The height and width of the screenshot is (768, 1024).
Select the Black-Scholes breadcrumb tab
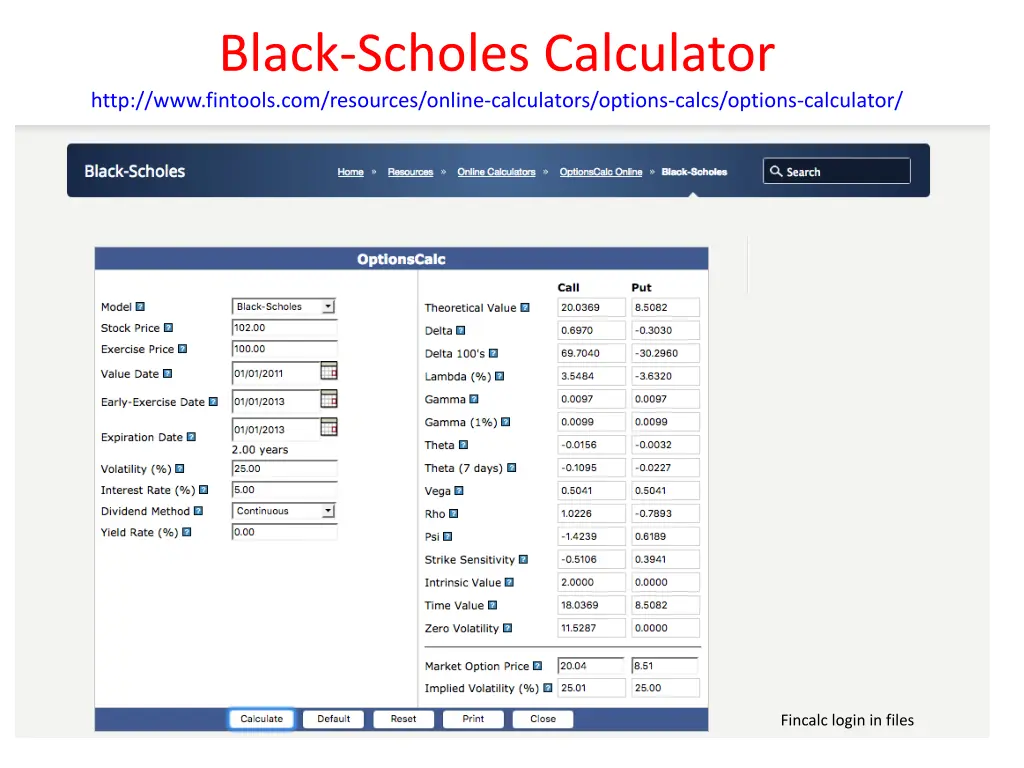coord(694,172)
